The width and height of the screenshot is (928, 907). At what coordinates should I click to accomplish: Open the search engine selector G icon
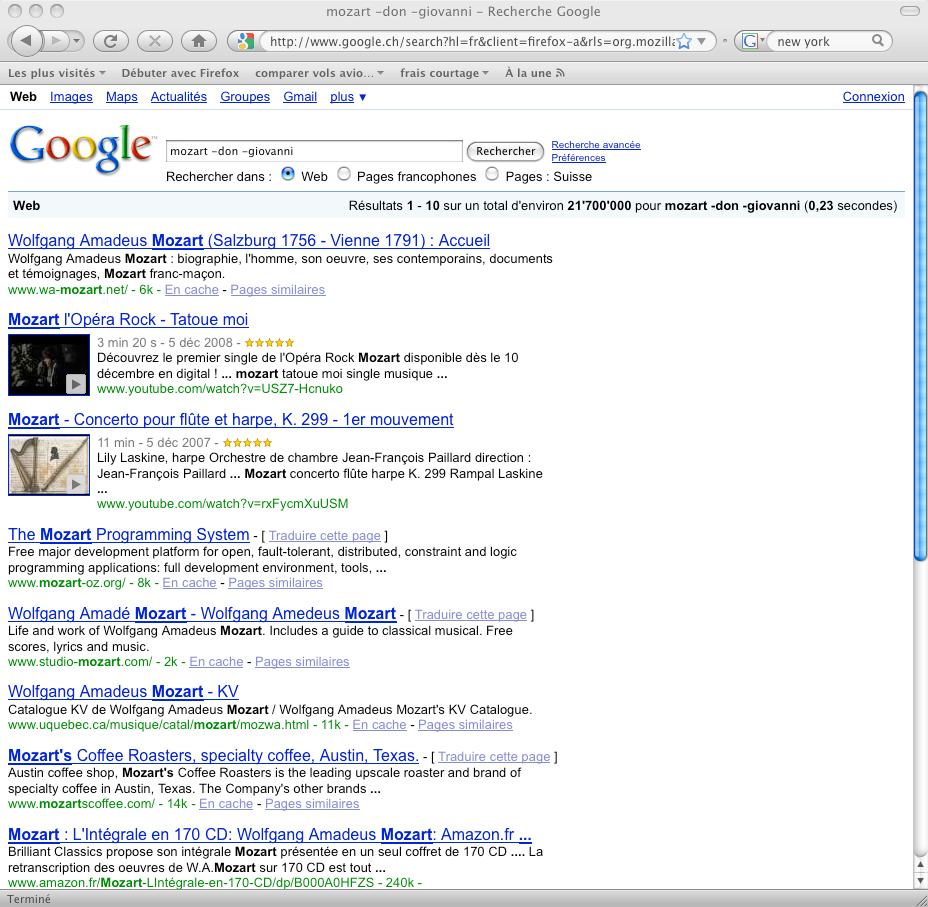tap(752, 41)
